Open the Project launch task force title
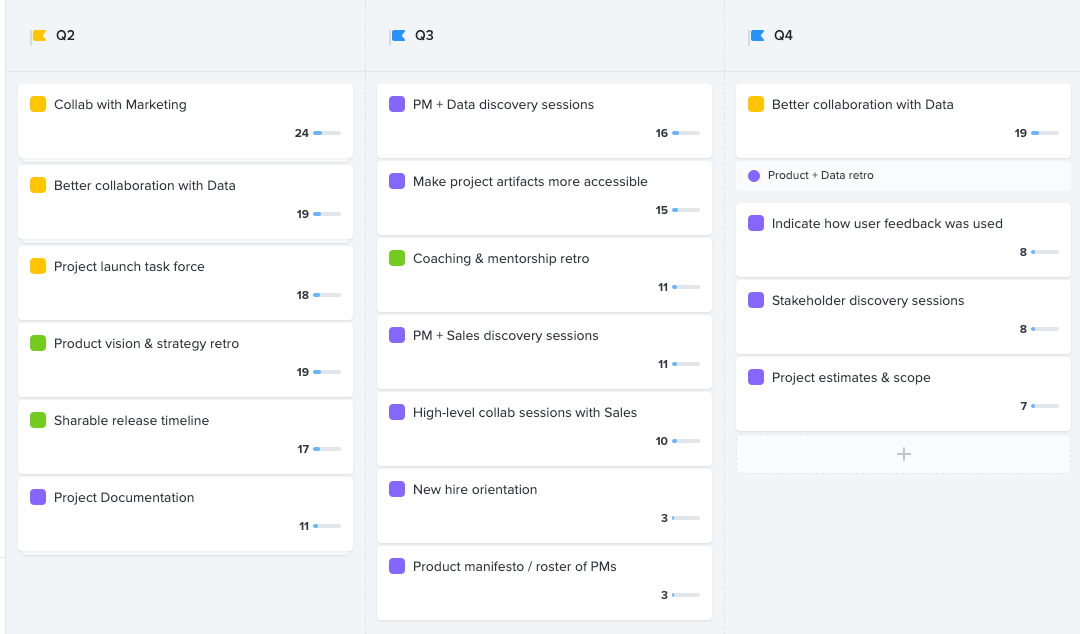 [x=129, y=267]
